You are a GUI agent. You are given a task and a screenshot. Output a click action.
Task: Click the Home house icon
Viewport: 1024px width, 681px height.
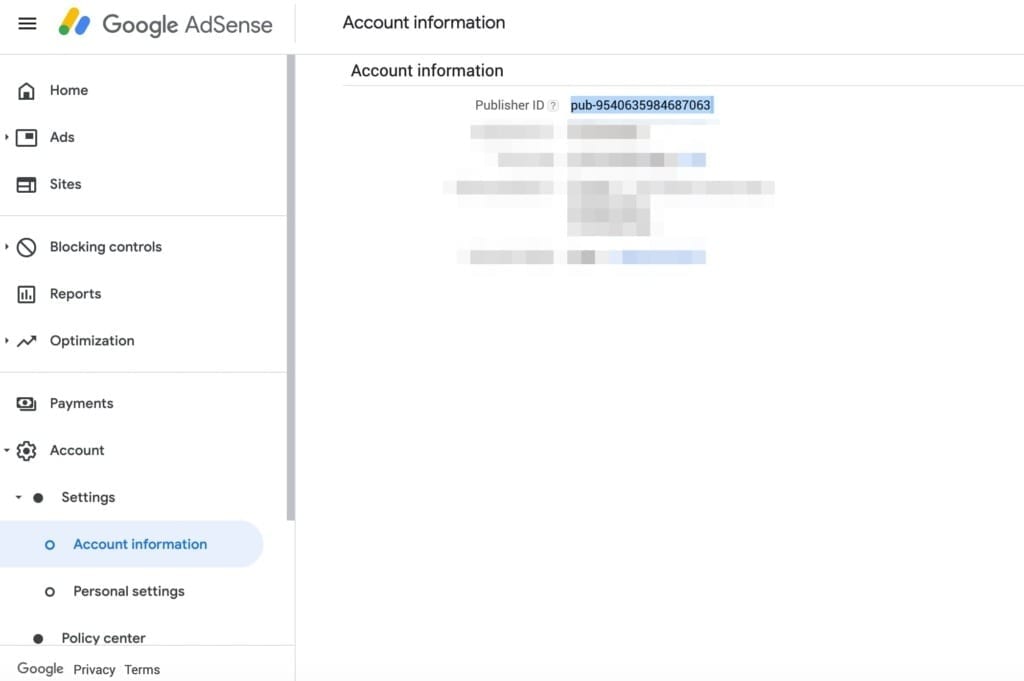click(26, 91)
